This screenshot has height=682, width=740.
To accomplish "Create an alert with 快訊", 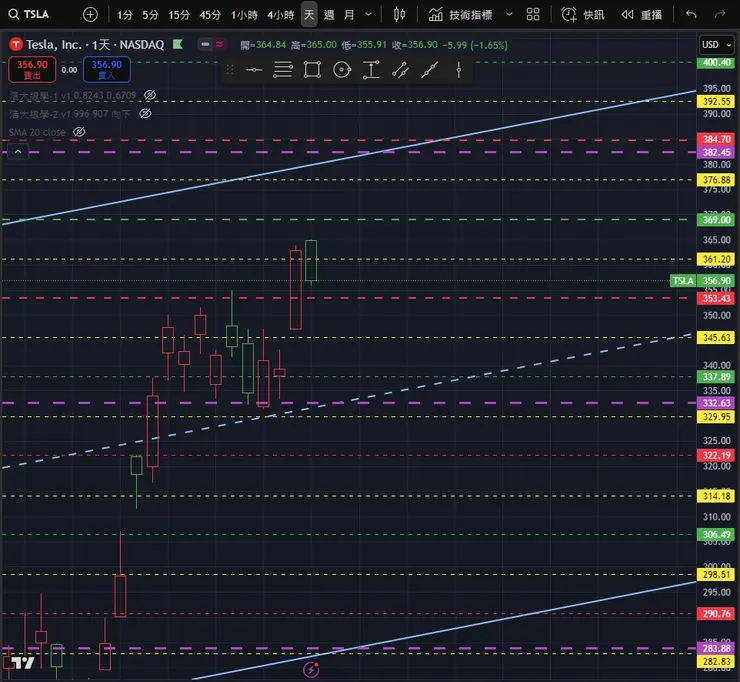I will coord(583,15).
